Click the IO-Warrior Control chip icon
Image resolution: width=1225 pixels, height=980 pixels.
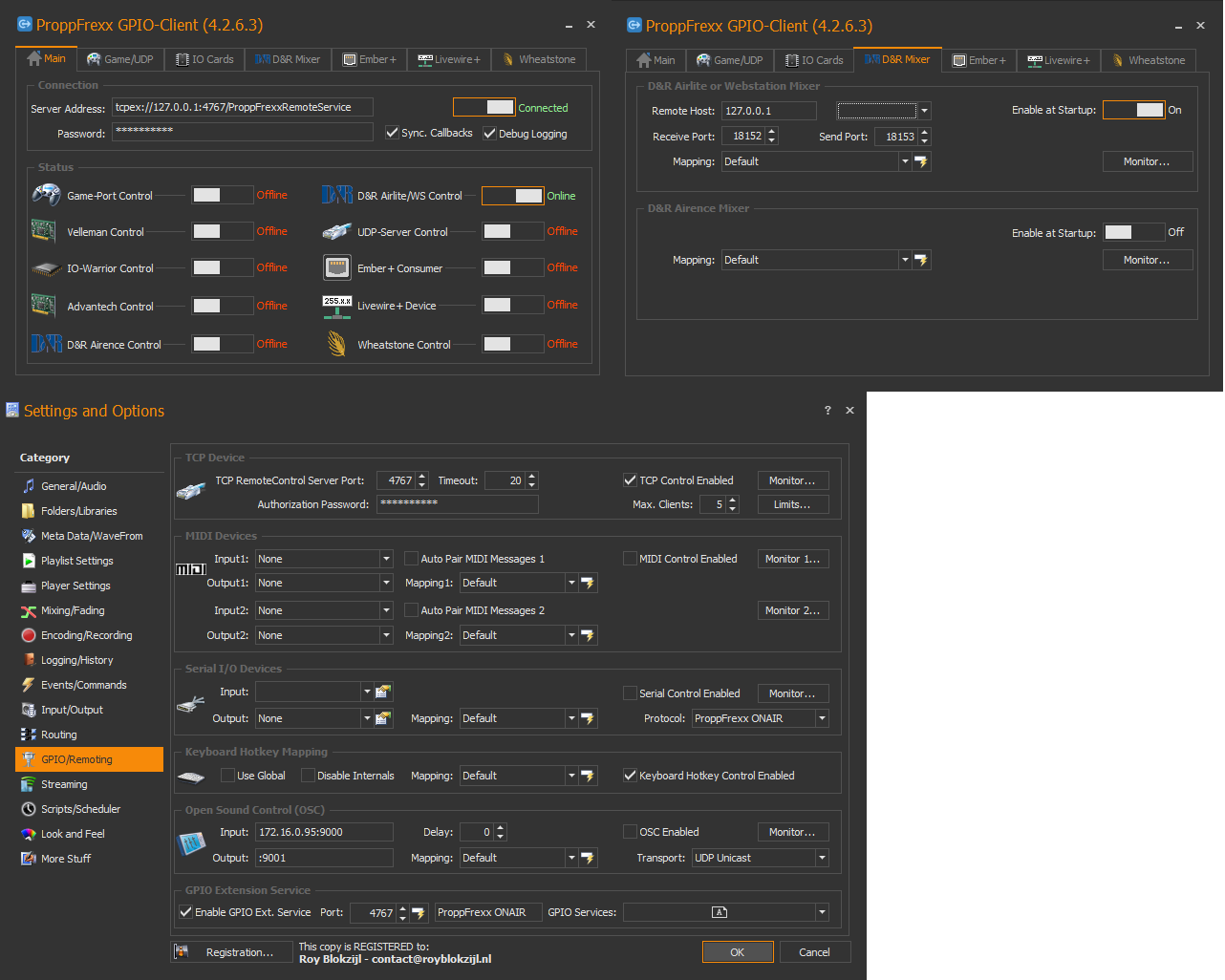[x=47, y=268]
